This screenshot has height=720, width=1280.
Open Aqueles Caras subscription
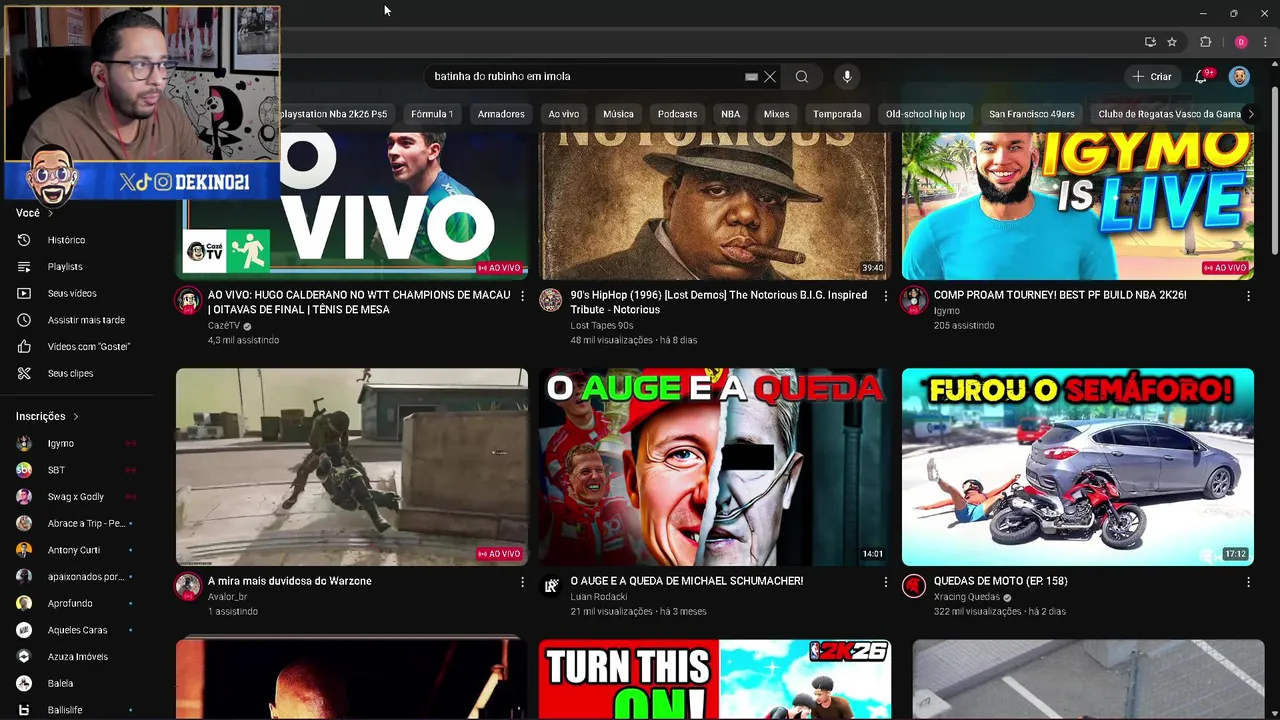click(78, 630)
